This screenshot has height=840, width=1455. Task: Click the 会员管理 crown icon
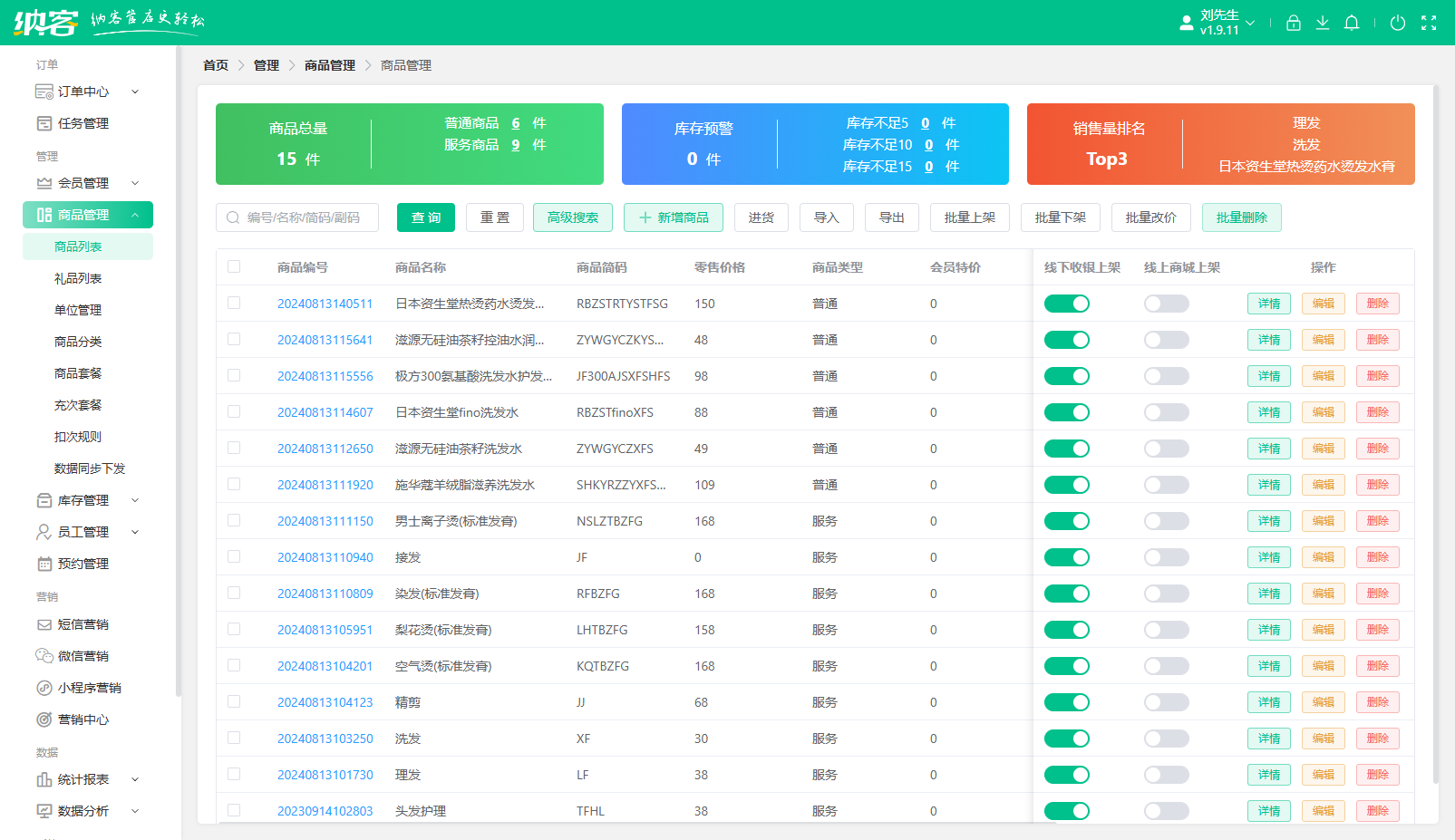[x=44, y=183]
